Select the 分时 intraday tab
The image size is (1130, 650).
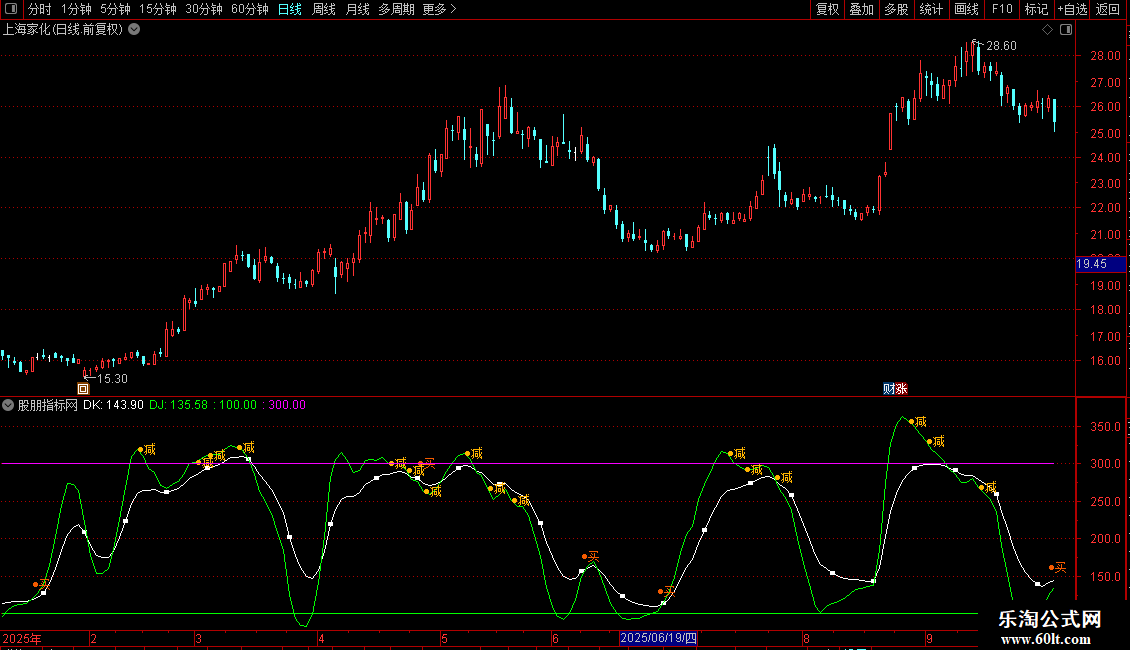[x=39, y=9]
